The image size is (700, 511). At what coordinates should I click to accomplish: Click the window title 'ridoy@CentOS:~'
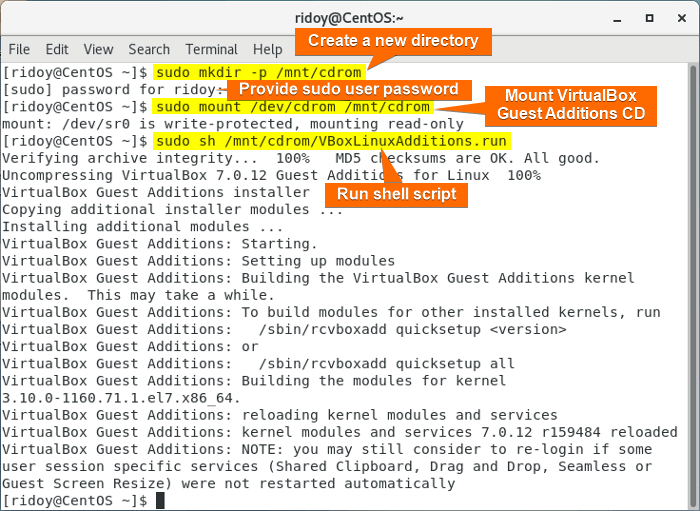[x=349, y=18]
